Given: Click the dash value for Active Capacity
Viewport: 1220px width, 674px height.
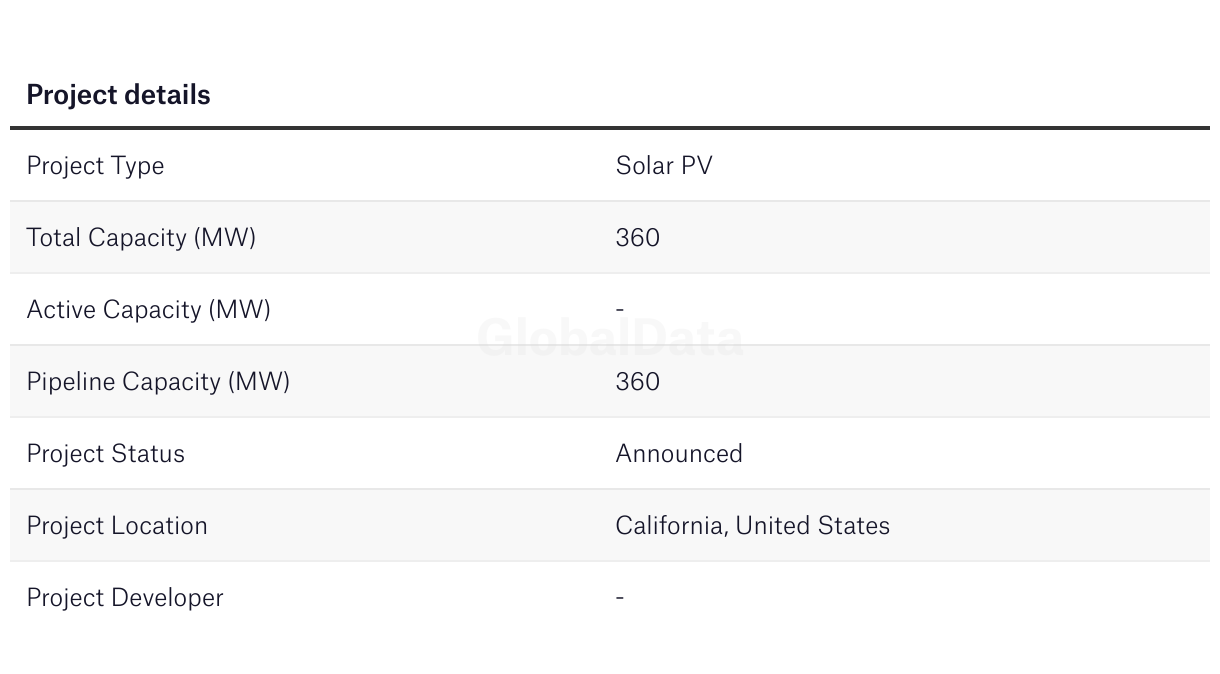Looking at the screenshot, I should (x=620, y=310).
